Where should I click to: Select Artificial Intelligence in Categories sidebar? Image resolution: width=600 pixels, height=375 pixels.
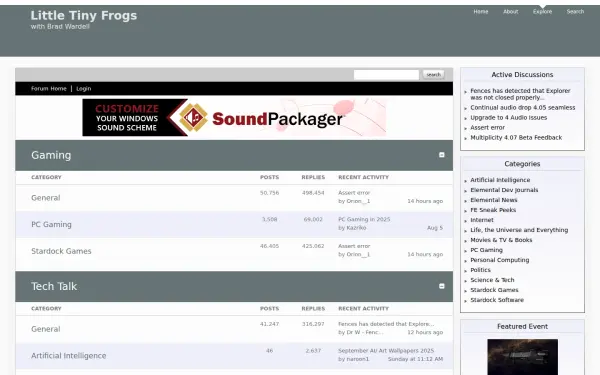[500, 180]
